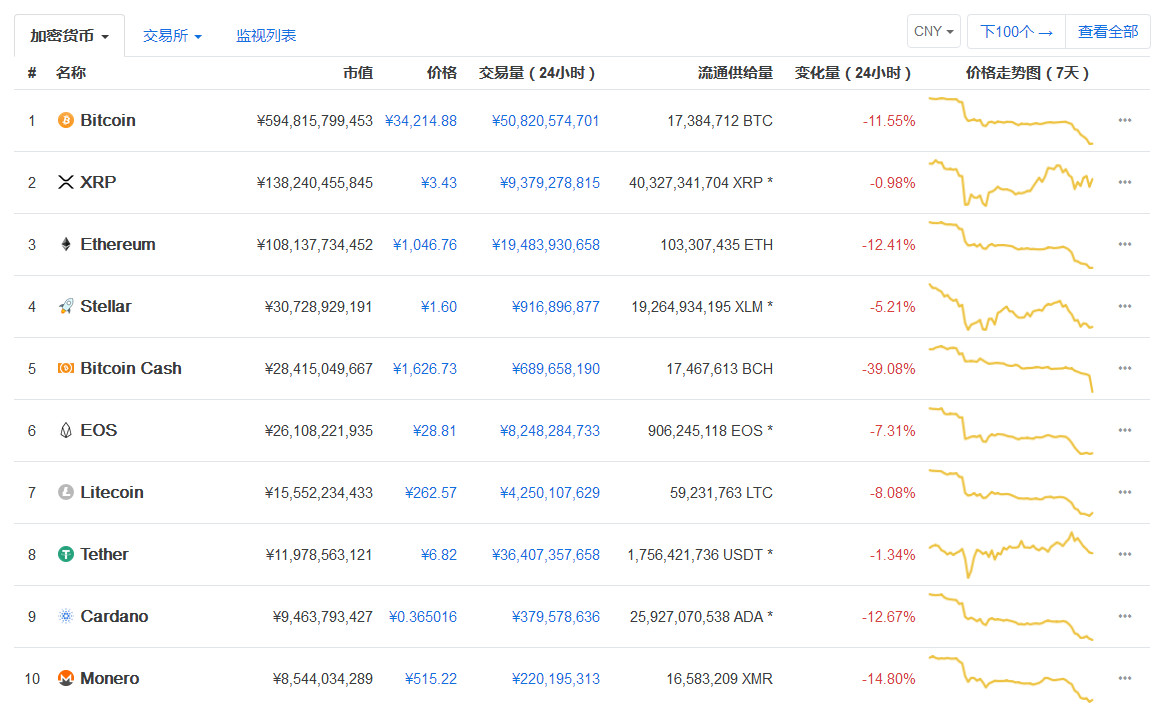Open the Cardano name link
The image size is (1161, 705).
(114, 616)
